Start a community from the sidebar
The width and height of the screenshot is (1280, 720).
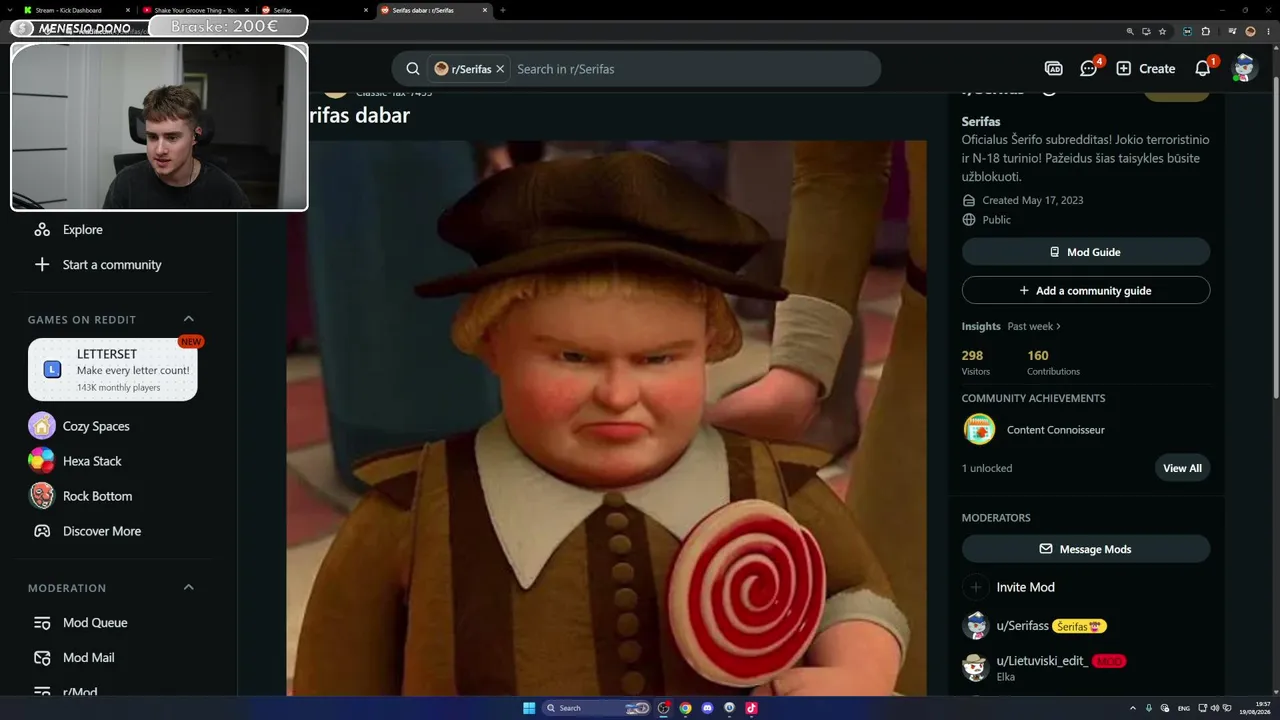coord(98,264)
